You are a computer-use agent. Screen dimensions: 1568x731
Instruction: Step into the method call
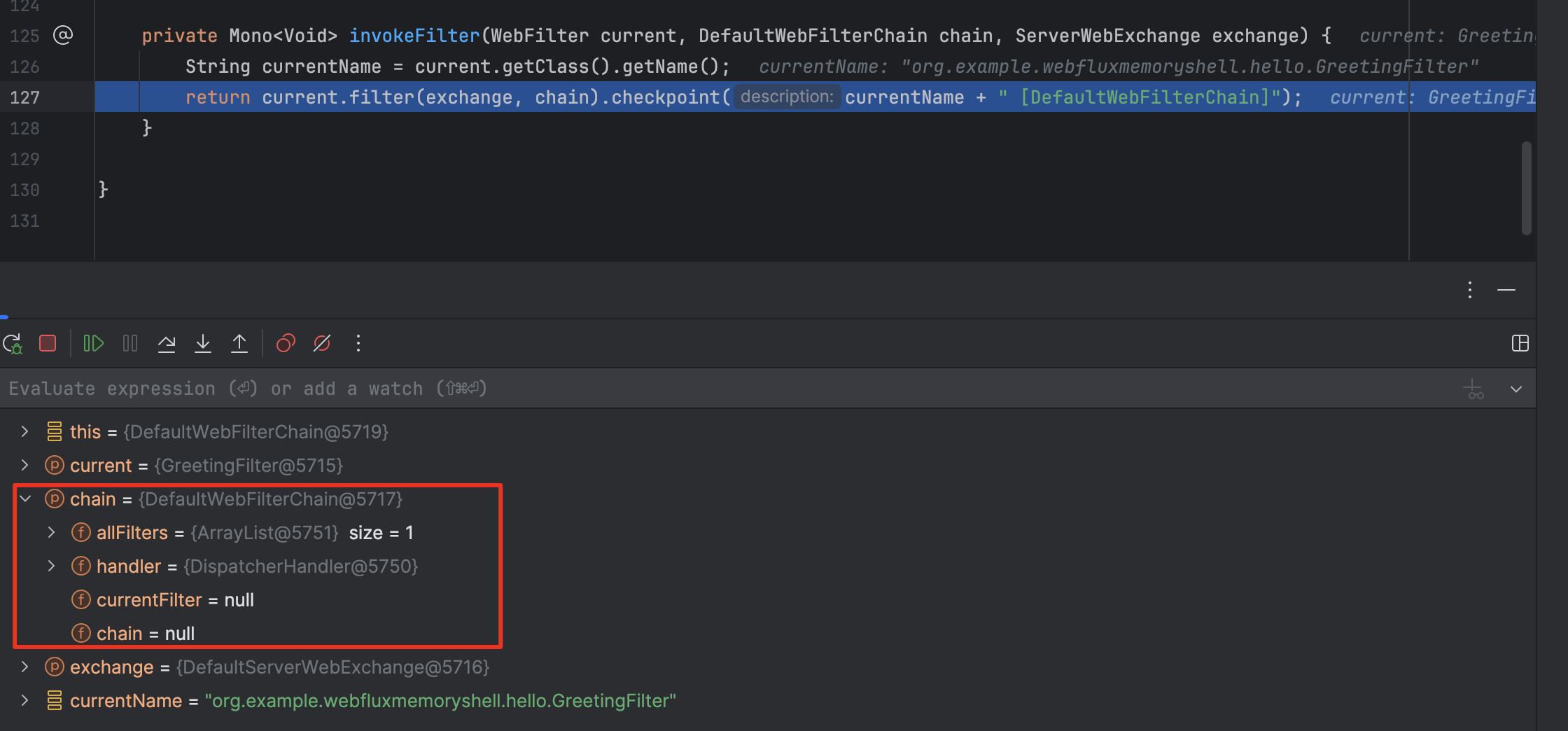point(203,343)
